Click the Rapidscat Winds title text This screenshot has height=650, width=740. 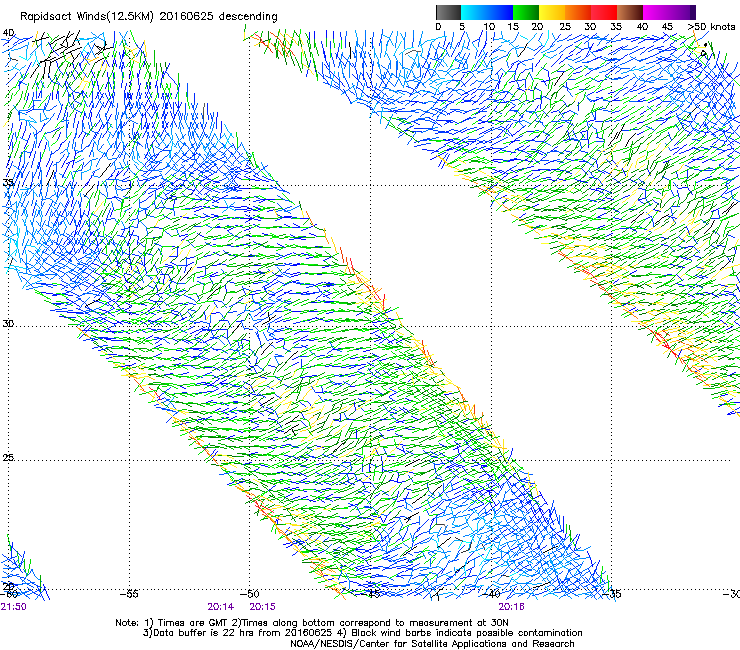[149, 17]
